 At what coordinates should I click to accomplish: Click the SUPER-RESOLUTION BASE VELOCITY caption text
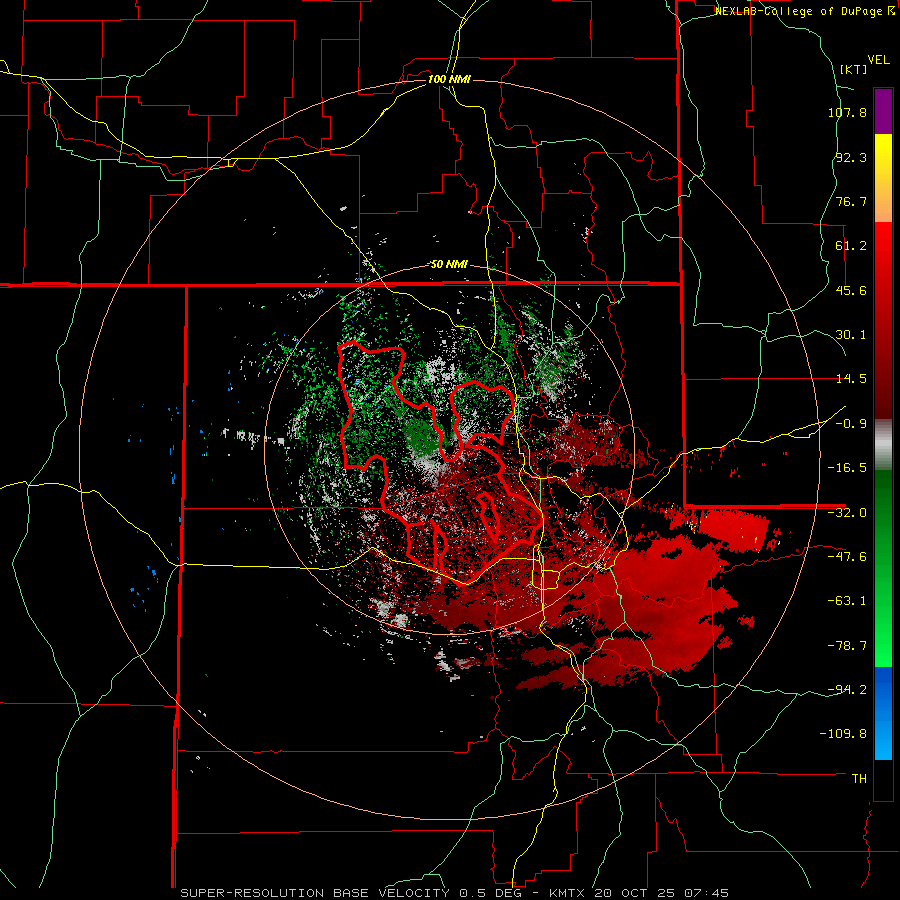click(315, 893)
